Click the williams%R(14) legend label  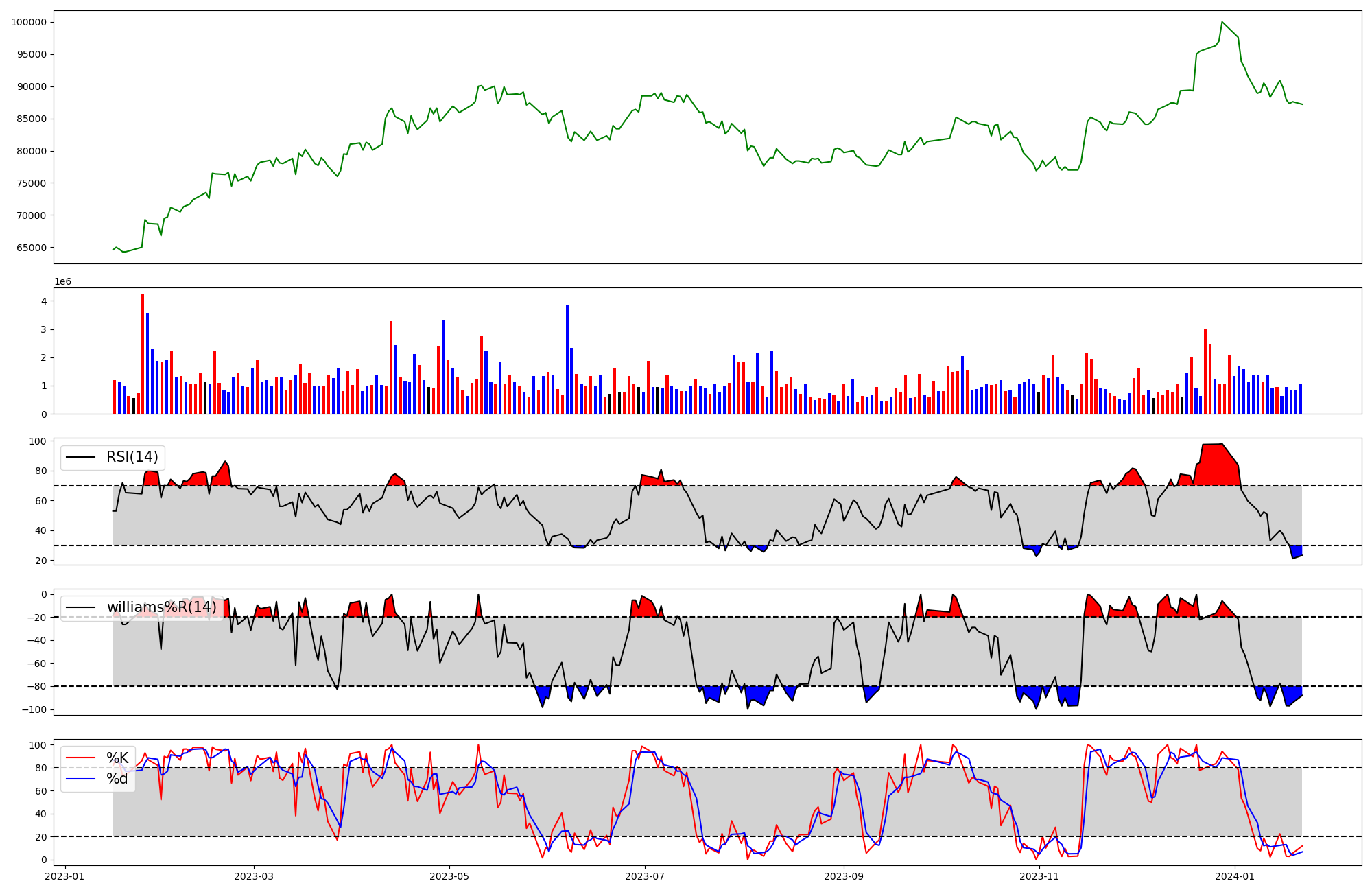pos(161,607)
